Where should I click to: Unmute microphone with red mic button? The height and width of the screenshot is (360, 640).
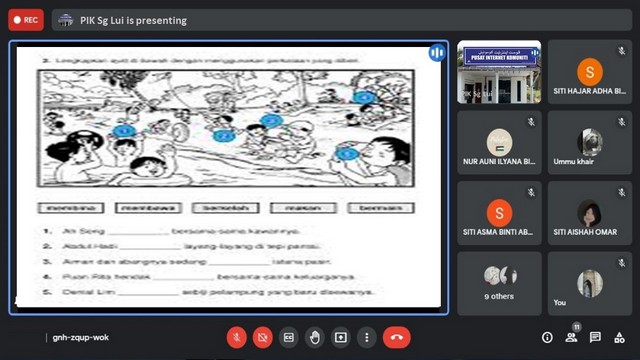(237, 338)
